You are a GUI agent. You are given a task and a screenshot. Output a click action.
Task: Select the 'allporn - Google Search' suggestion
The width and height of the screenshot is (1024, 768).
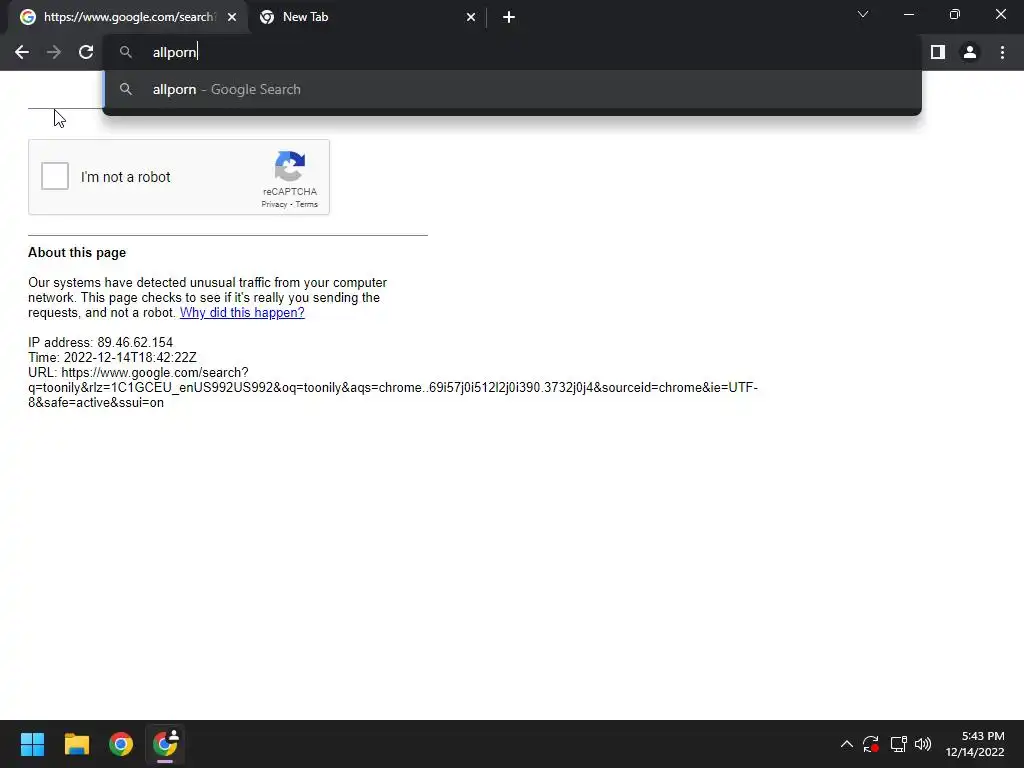pos(512,89)
